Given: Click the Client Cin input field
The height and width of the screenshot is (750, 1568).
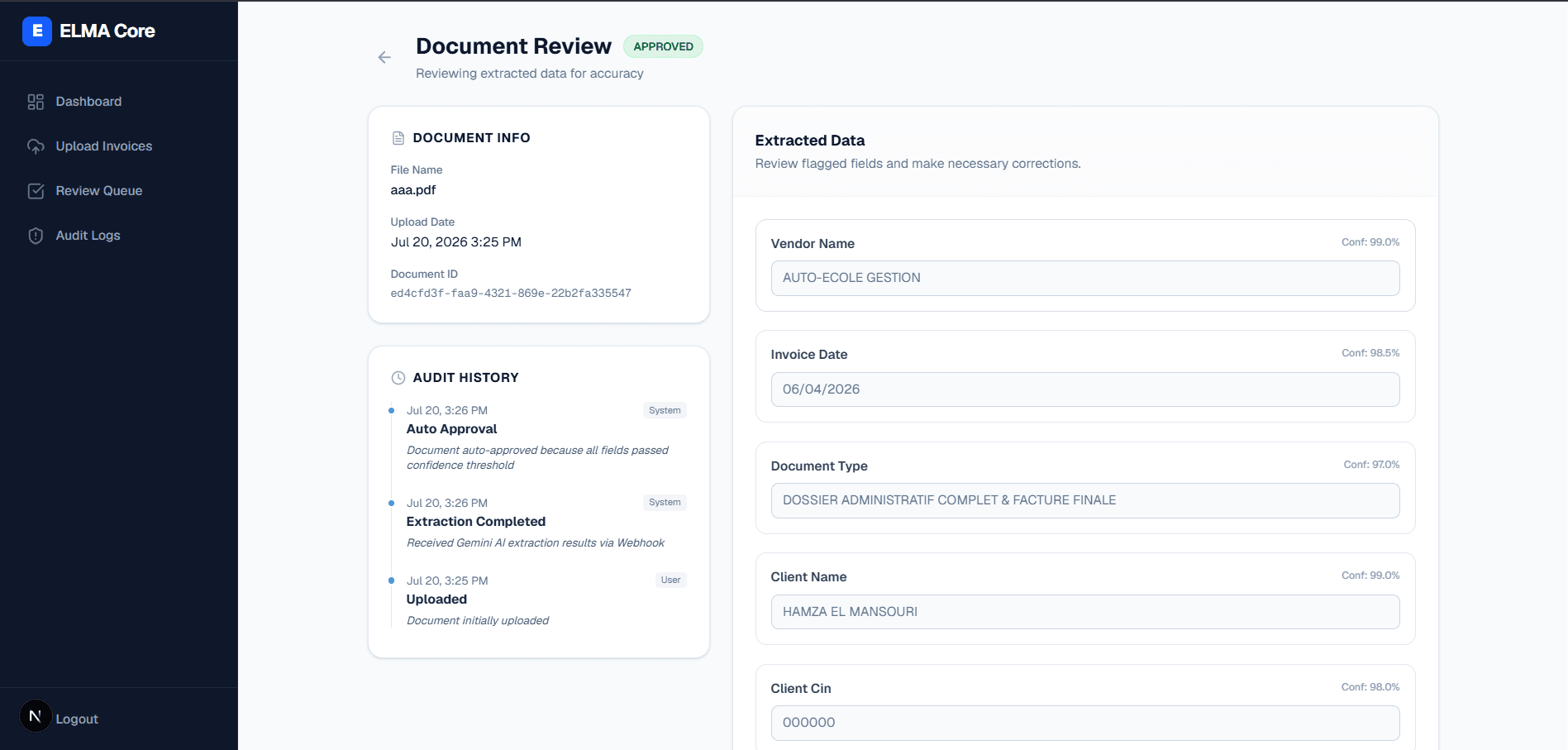Looking at the screenshot, I should 1085,723.
